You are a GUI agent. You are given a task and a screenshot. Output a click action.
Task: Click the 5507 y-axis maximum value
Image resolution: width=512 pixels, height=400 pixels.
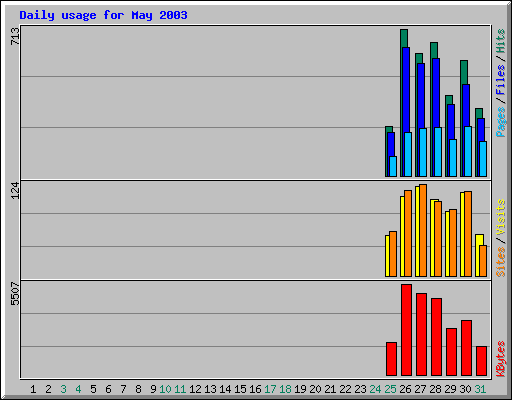click(15, 293)
